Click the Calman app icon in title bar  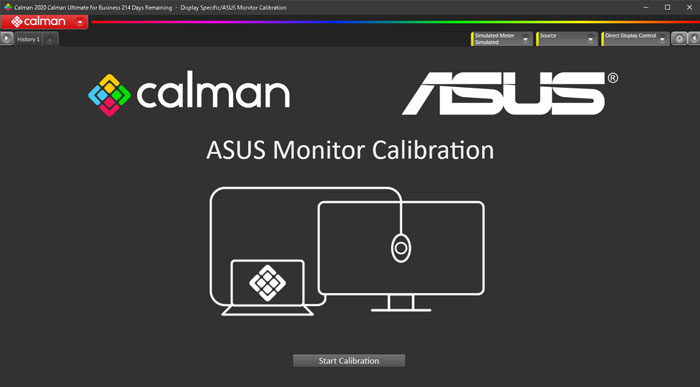click(x=8, y=7)
